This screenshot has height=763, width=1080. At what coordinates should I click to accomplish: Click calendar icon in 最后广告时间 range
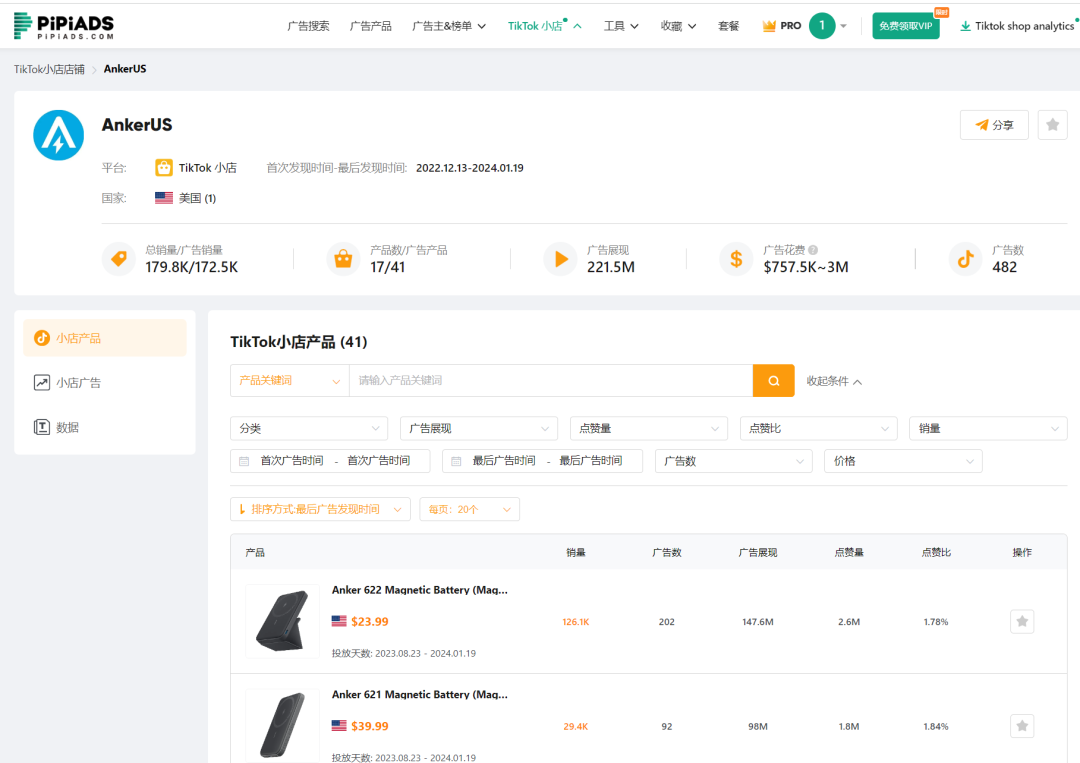click(x=456, y=461)
